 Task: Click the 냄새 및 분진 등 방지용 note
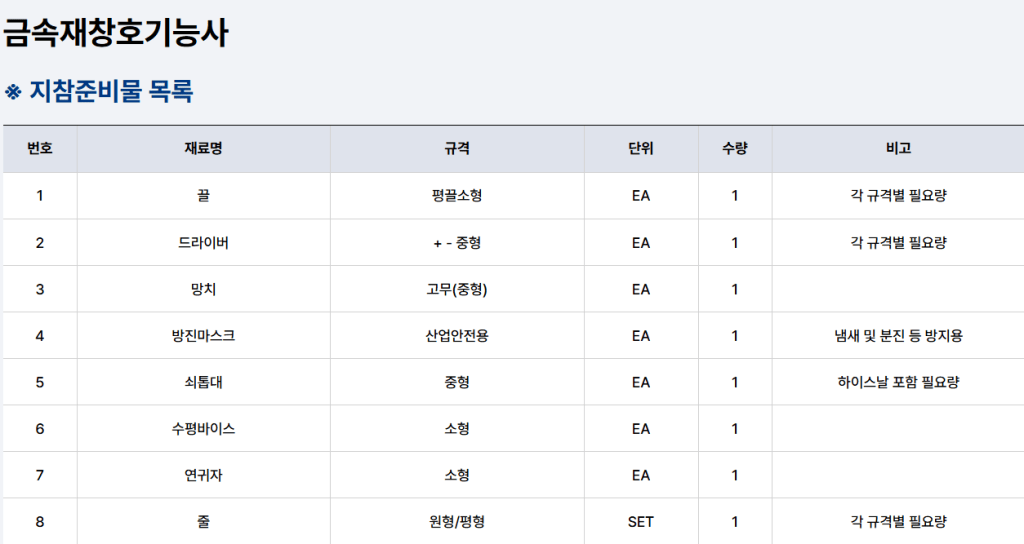899,336
